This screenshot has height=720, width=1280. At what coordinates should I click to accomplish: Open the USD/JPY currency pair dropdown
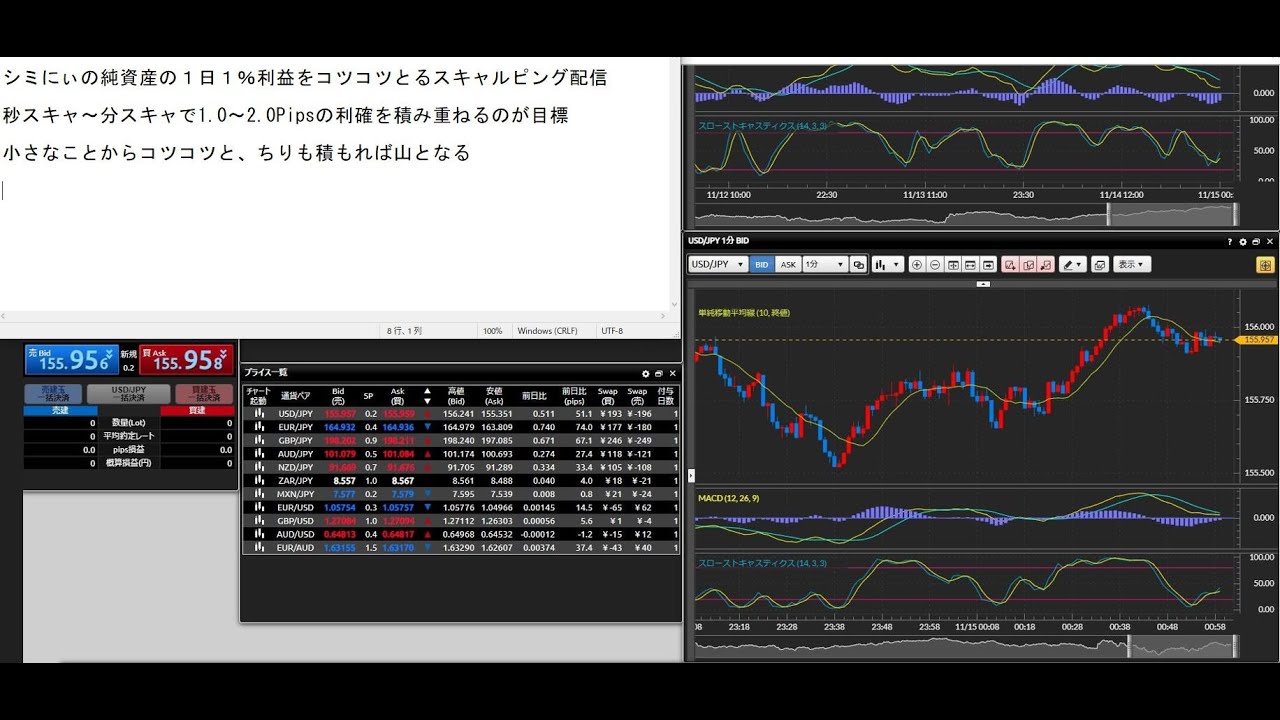point(718,265)
